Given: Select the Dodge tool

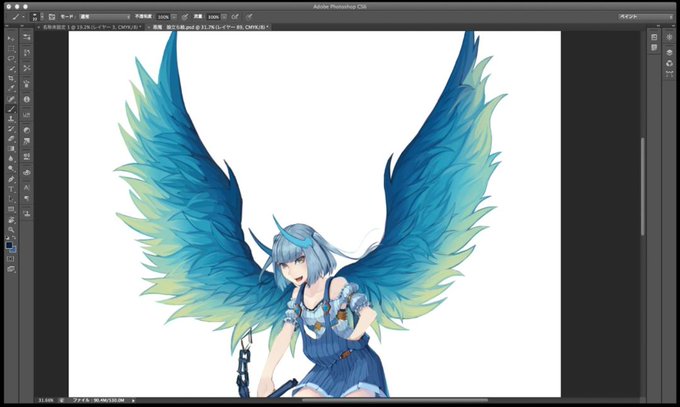Looking at the screenshot, I should 11,169.
